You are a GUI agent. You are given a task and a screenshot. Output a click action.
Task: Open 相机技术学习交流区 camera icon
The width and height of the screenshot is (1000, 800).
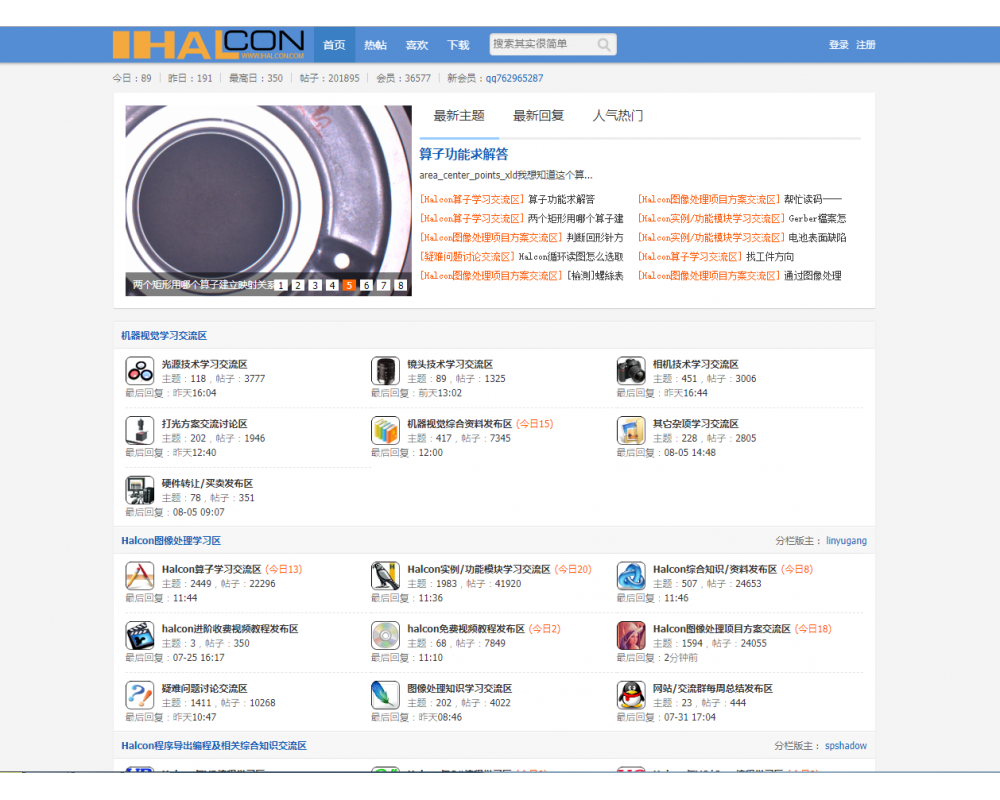[631, 371]
